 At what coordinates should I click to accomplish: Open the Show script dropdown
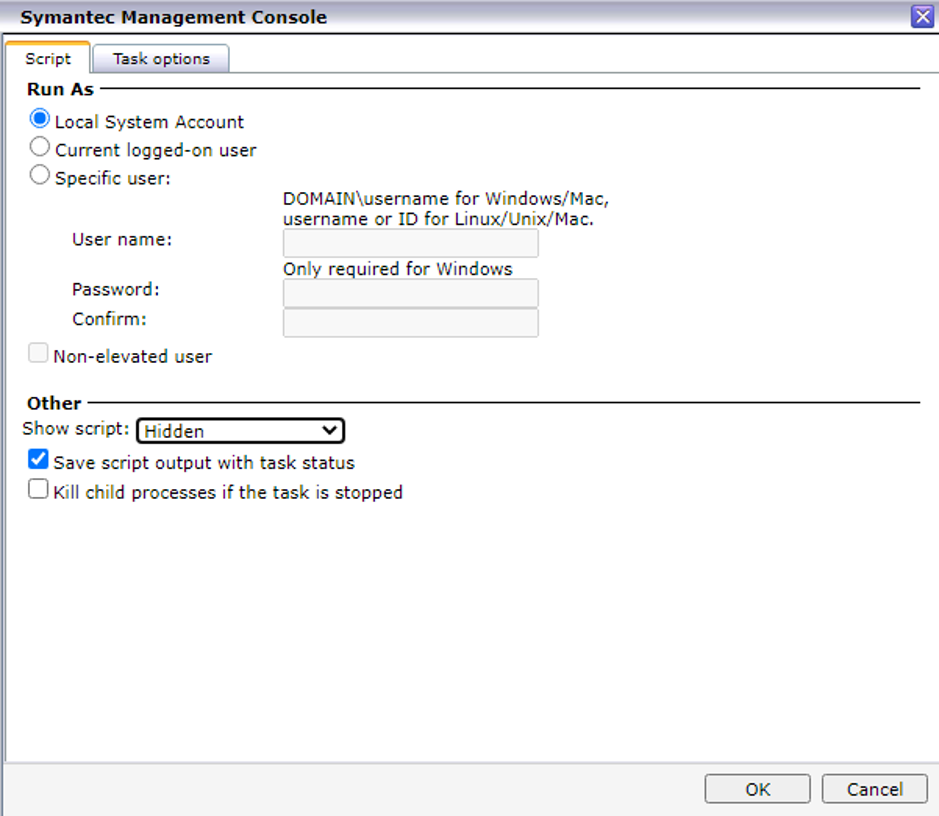tap(240, 430)
